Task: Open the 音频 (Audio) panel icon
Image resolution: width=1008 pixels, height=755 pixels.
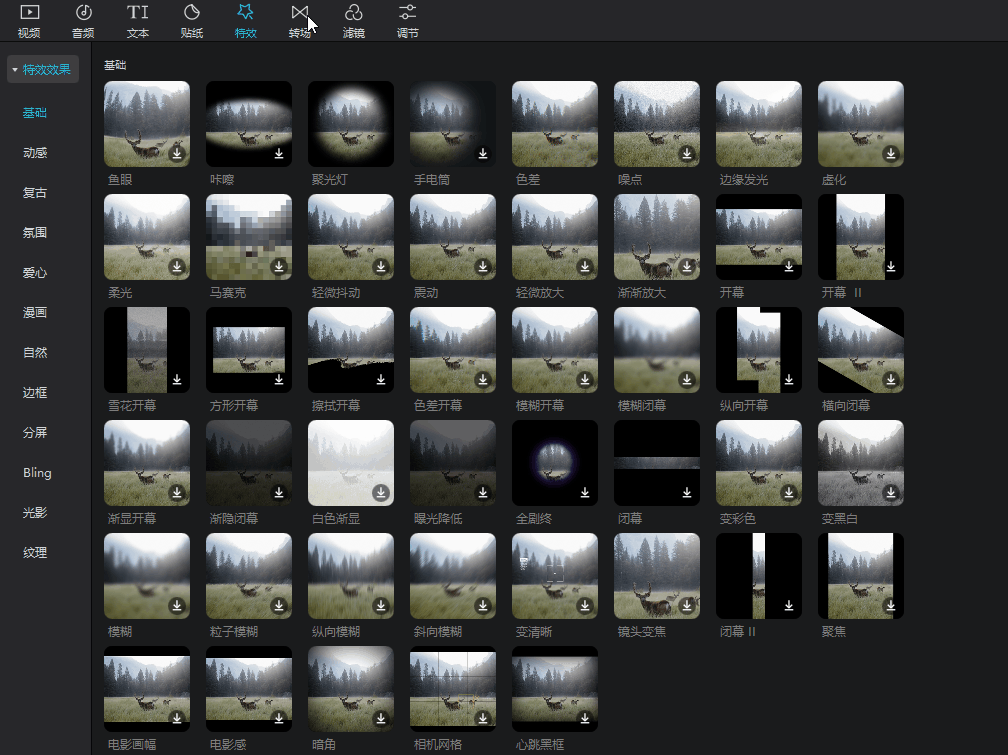Action: (84, 13)
